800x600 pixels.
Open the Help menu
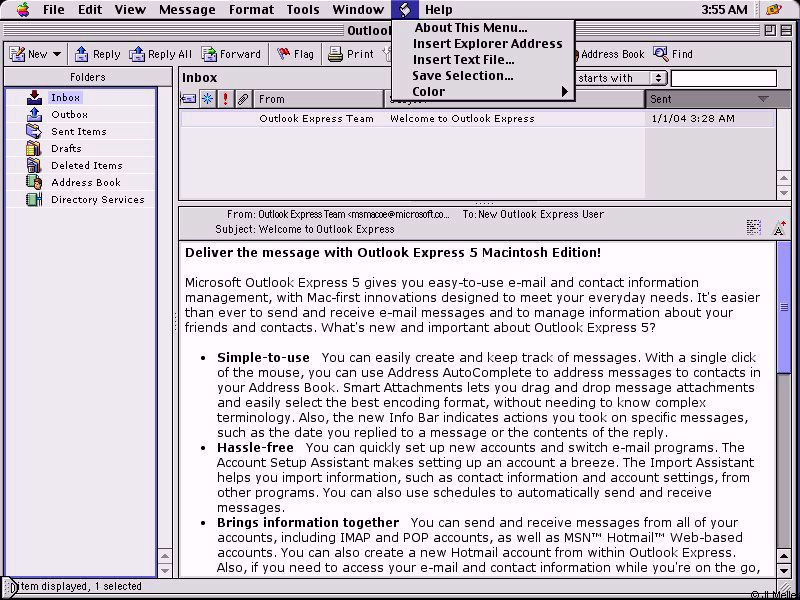pos(438,9)
